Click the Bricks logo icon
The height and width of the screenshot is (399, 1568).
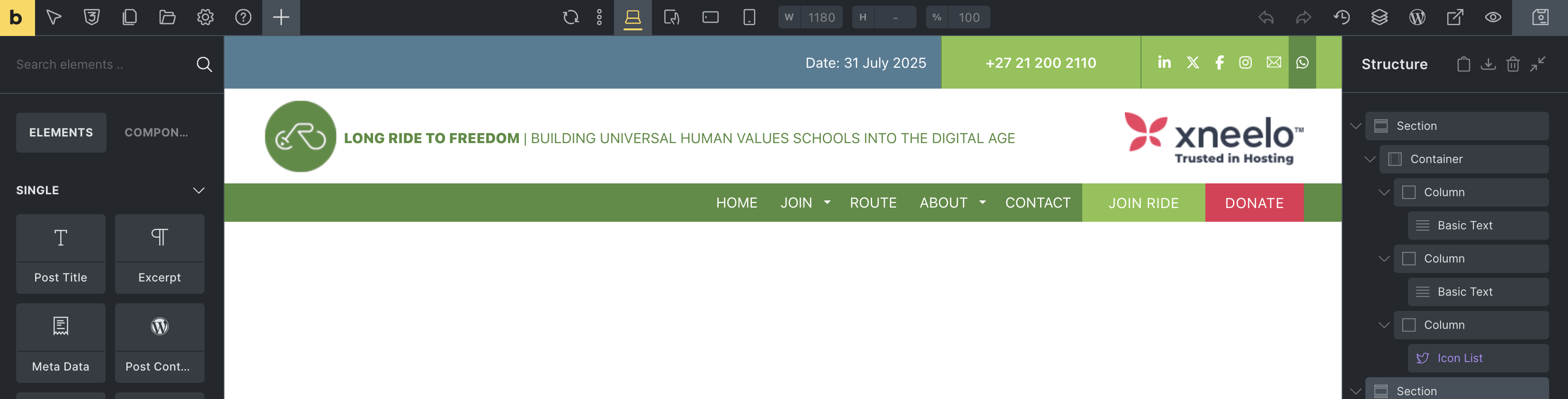17,18
